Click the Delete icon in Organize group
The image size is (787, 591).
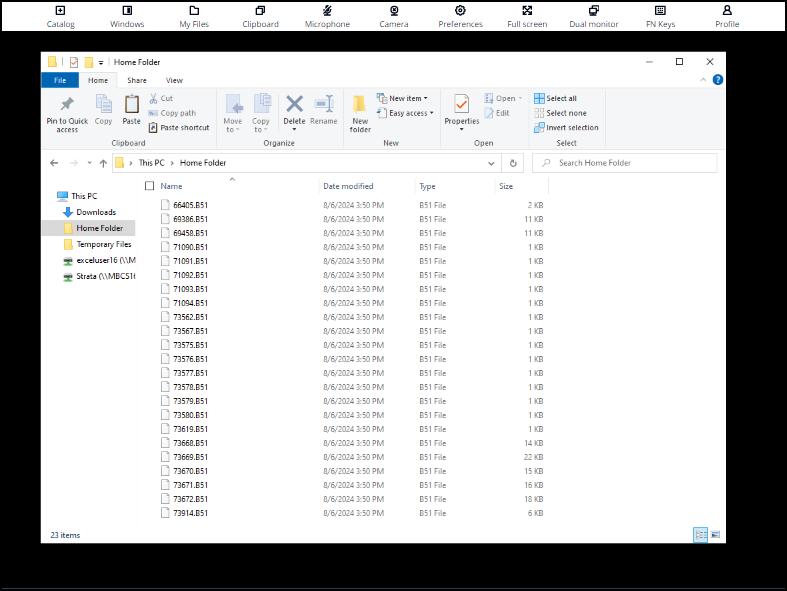click(294, 104)
